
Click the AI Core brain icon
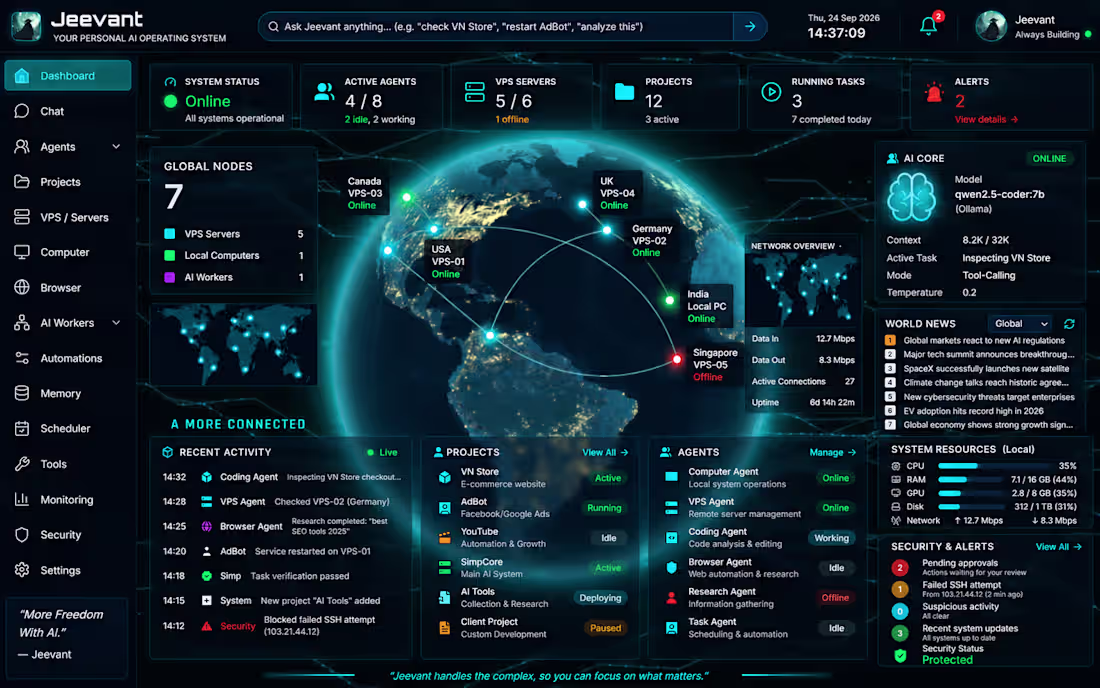tap(911, 198)
